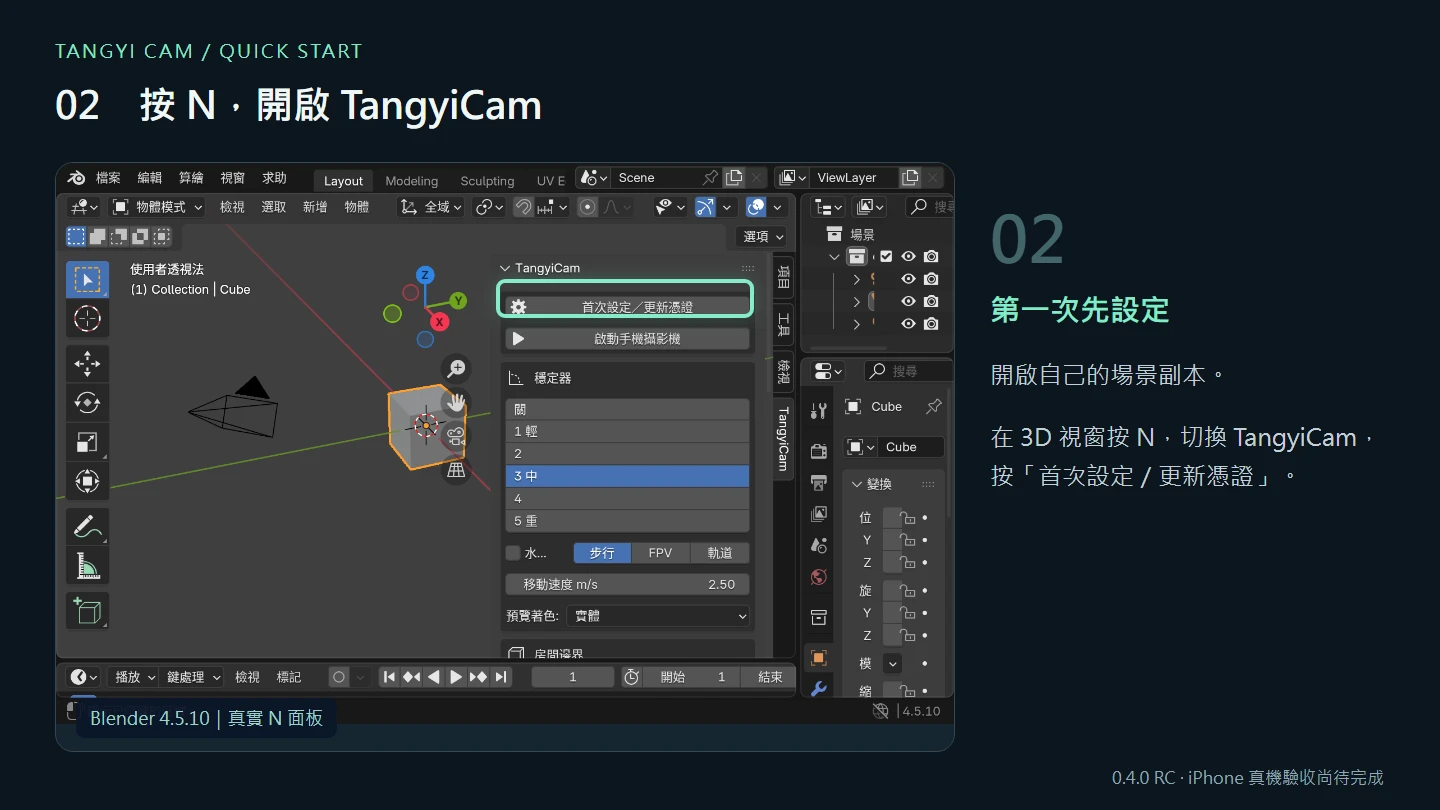Select the Cursor tool

pyautogui.click(x=87, y=319)
